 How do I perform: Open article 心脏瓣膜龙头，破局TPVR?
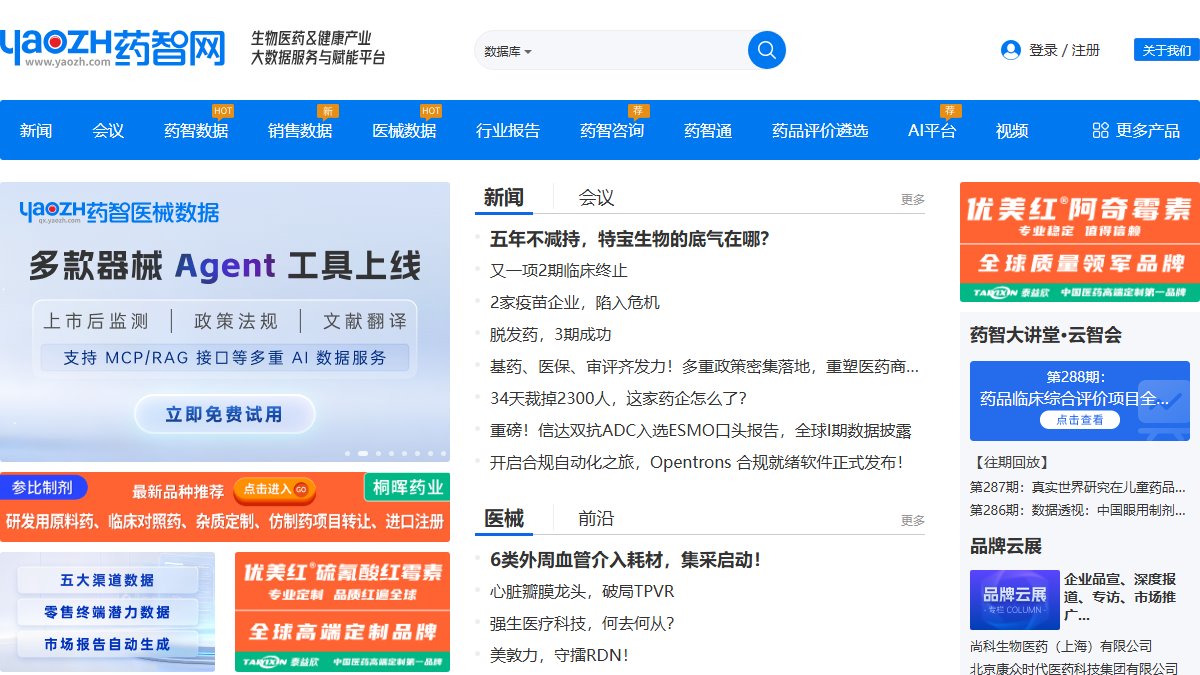[x=582, y=591]
